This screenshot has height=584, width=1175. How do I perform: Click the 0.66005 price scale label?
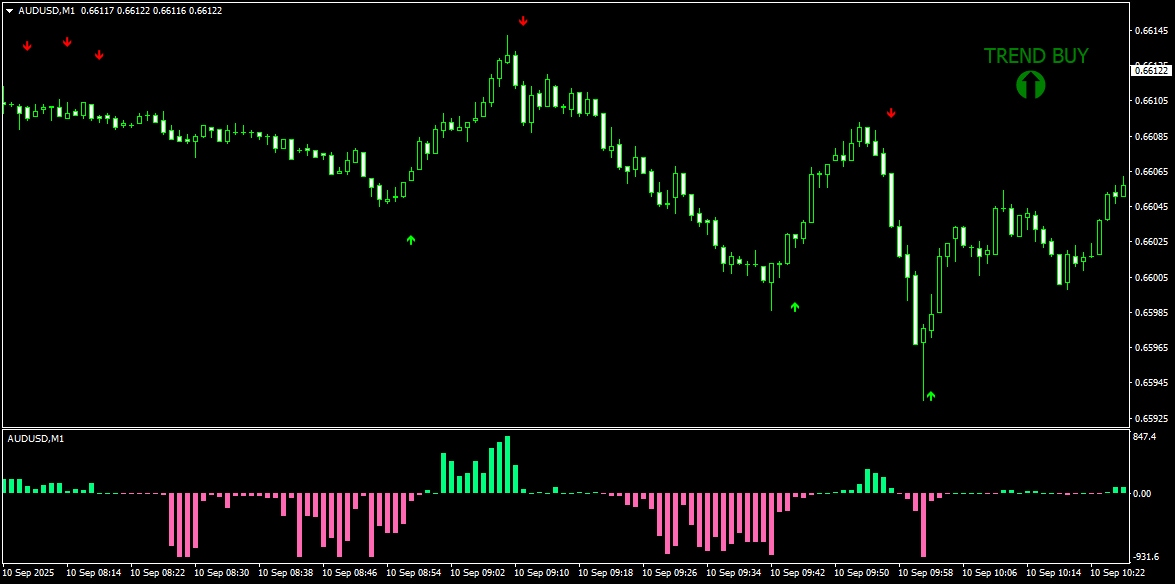pyautogui.click(x=1151, y=277)
